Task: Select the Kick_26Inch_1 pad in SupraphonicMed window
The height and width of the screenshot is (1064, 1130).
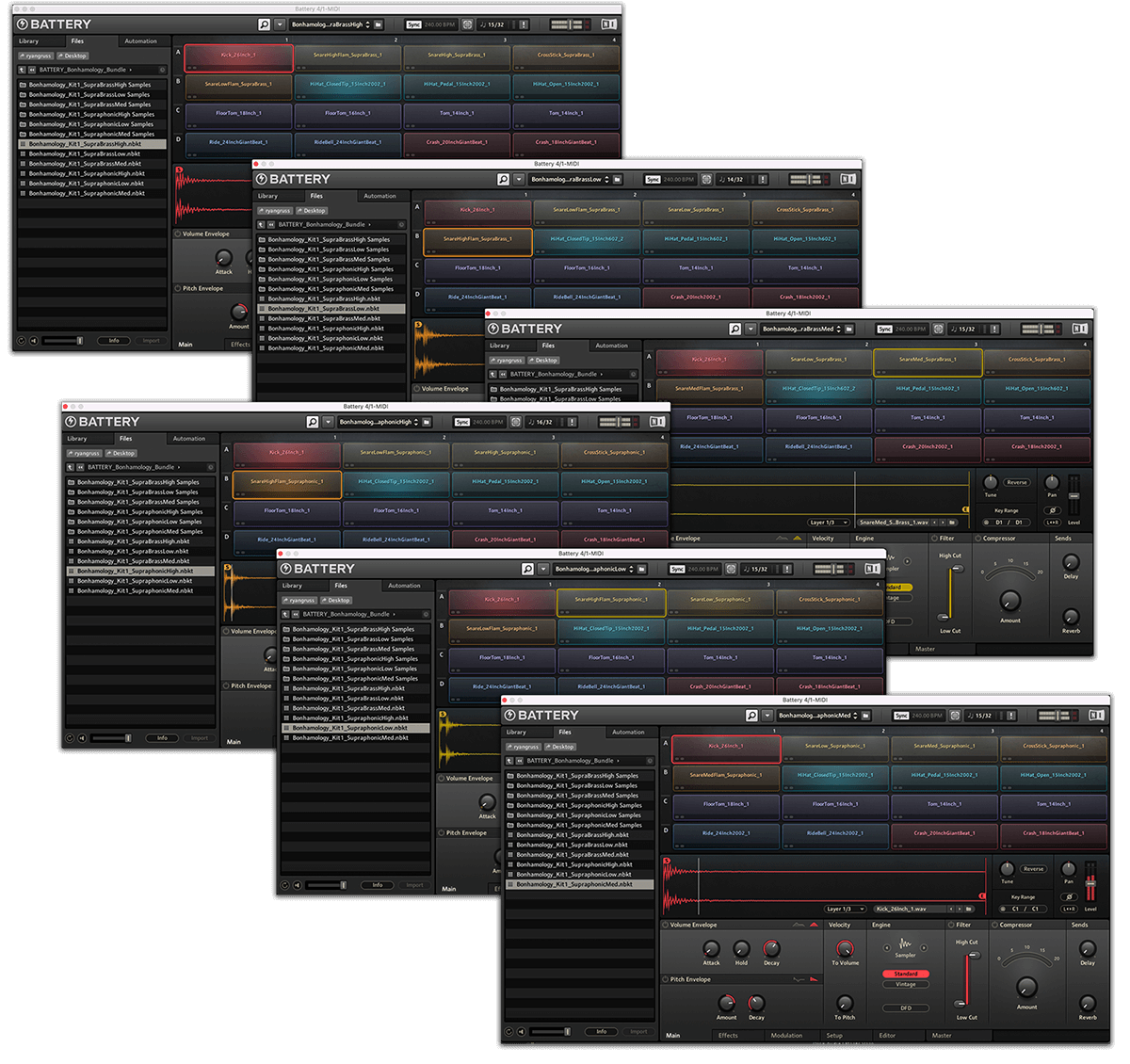Action: click(x=726, y=748)
